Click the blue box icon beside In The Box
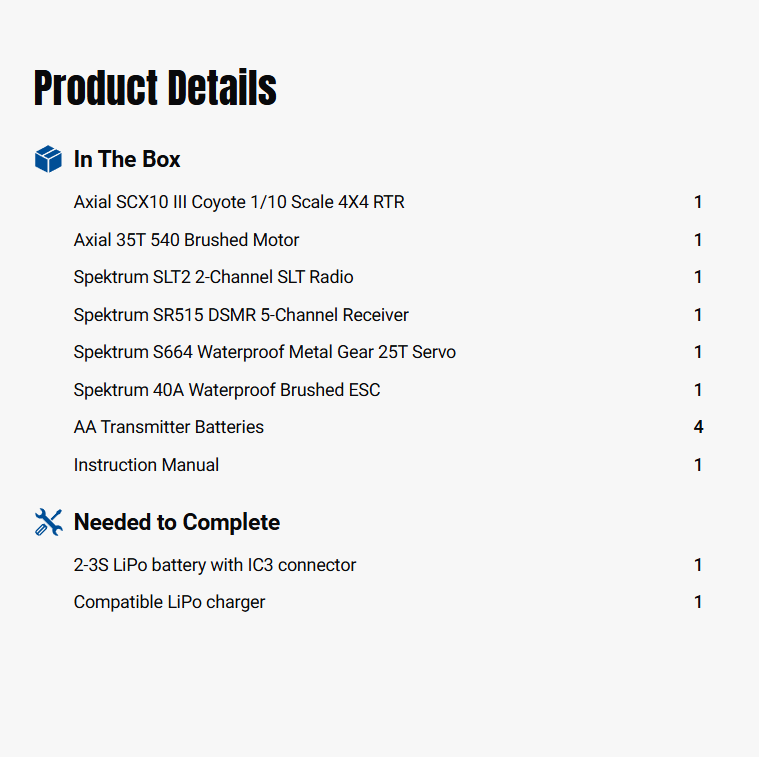This screenshot has width=759, height=757. pos(48,159)
